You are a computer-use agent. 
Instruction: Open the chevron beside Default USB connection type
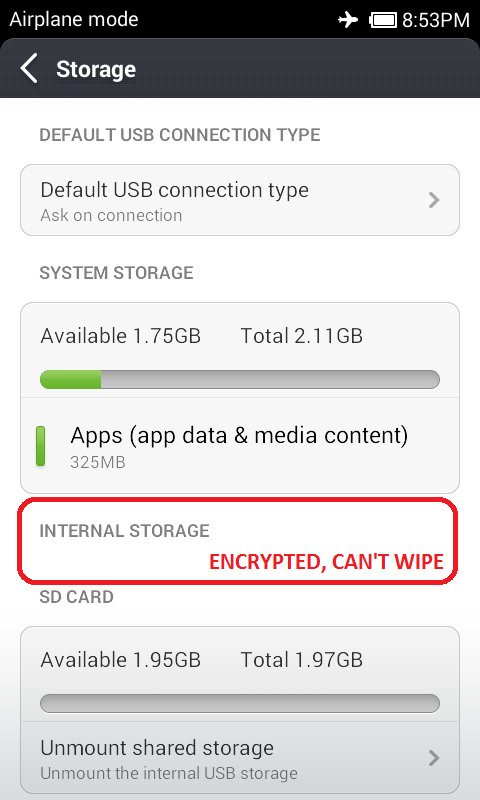[x=434, y=200]
